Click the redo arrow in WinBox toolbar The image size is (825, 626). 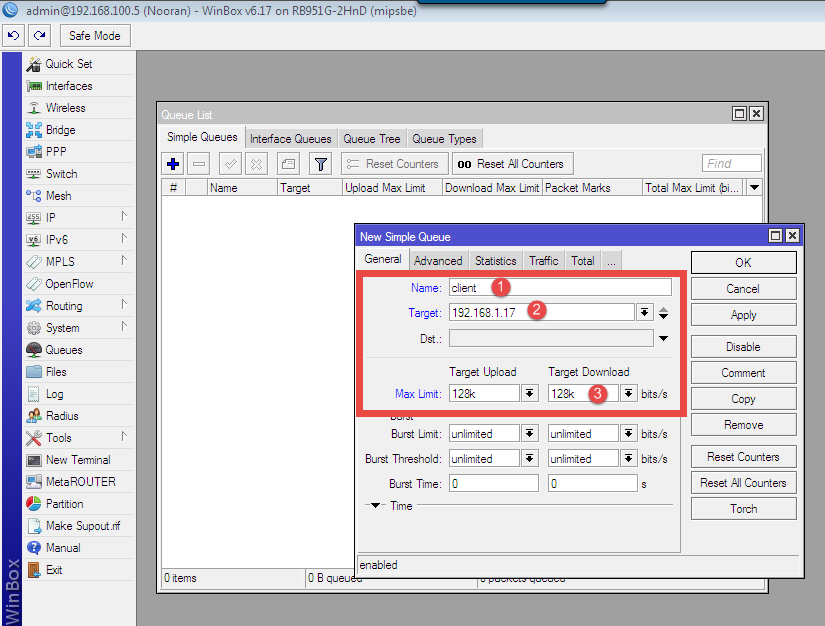40,36
